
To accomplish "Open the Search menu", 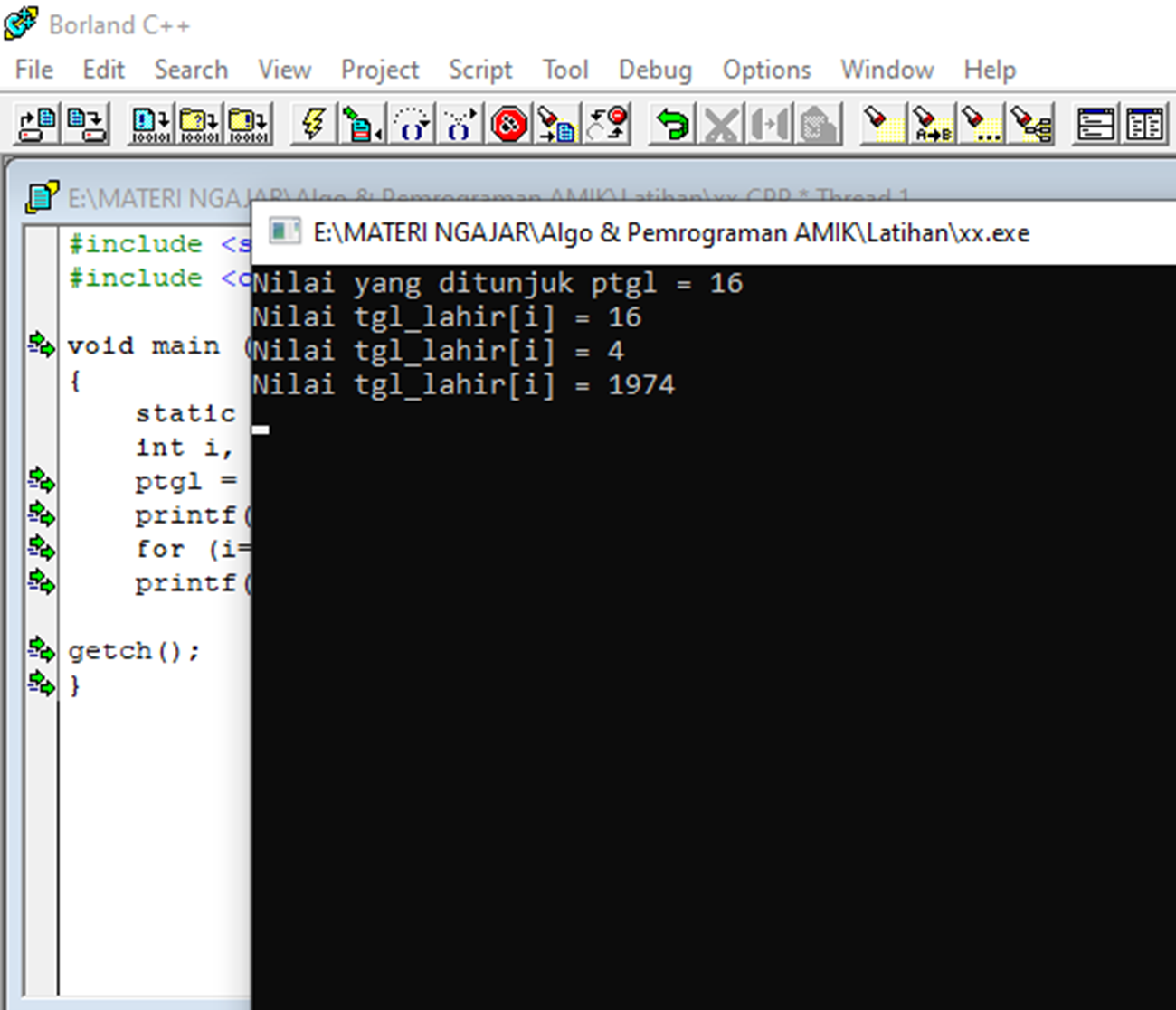I will pyautogui.click(x=191, y=70).
